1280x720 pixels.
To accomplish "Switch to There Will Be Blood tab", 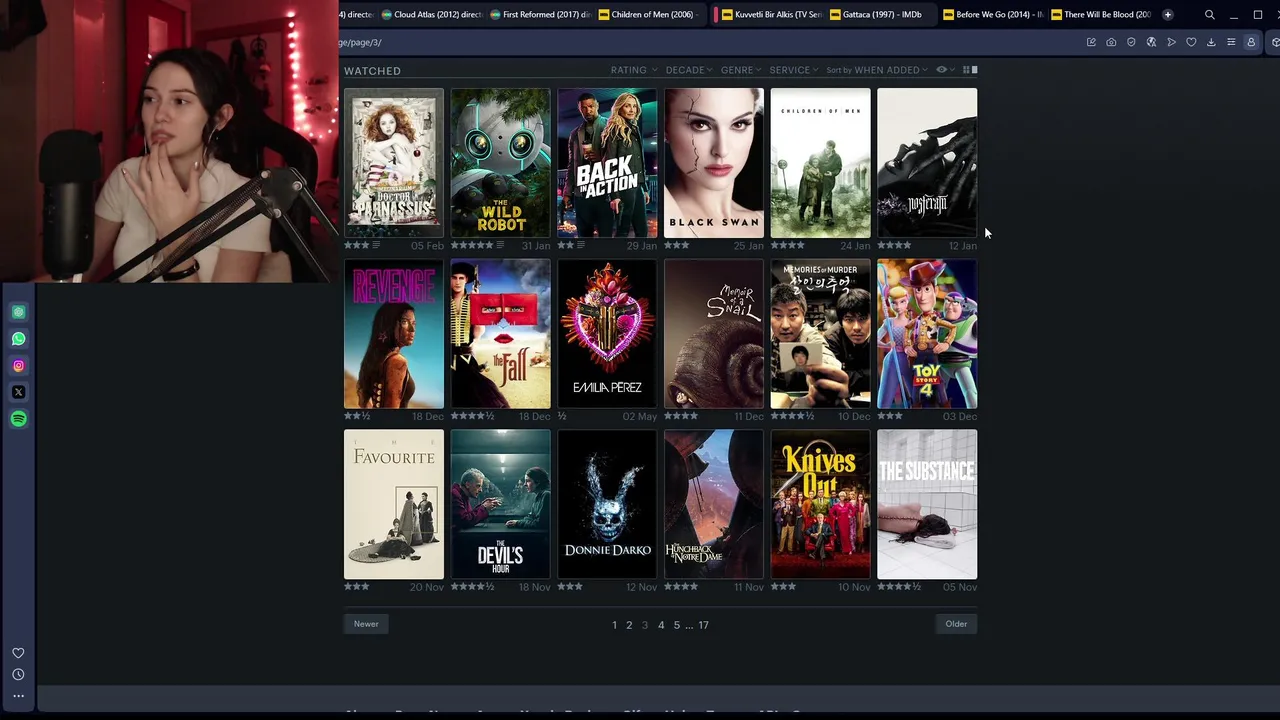I will (x=1101, y=15).
